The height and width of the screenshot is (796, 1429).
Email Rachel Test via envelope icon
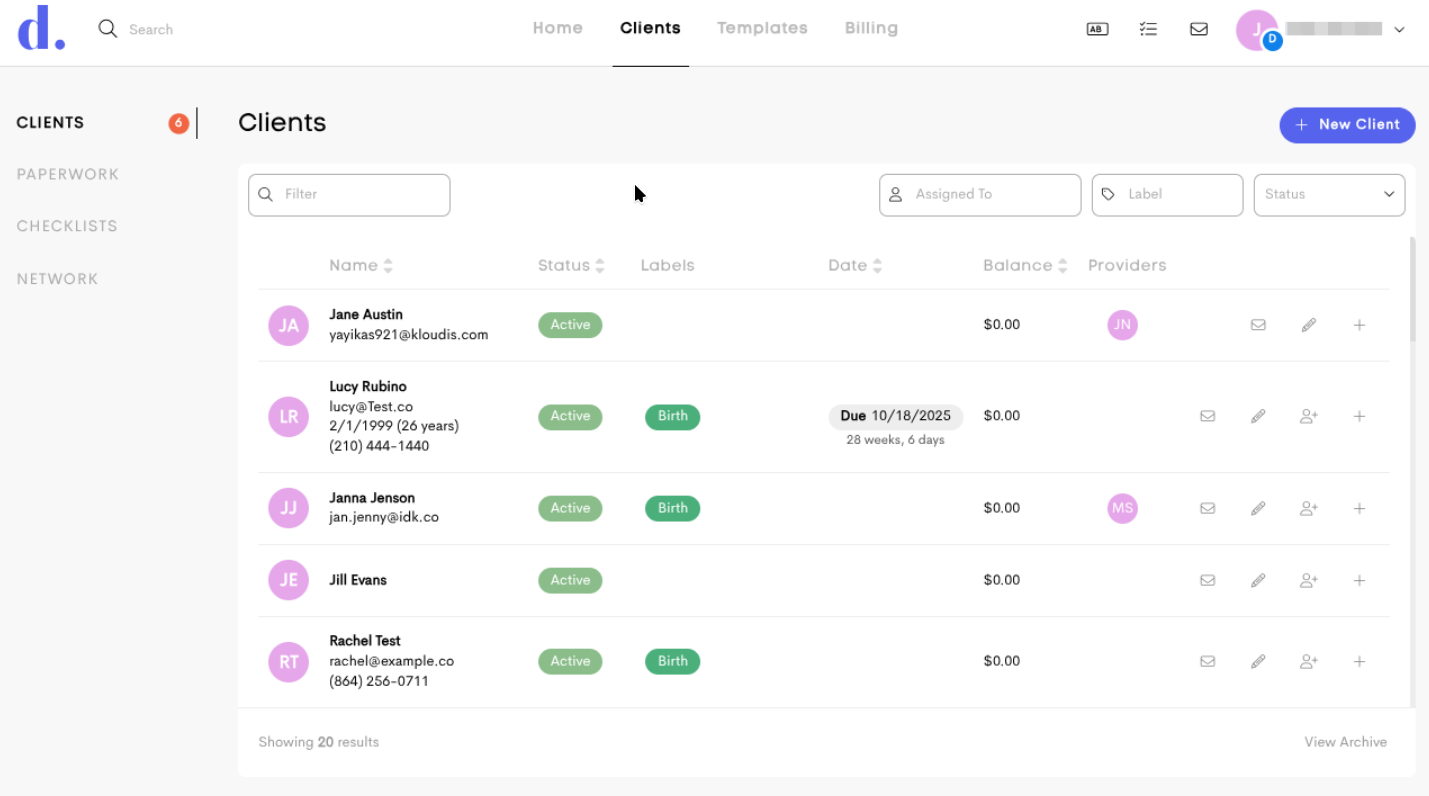1208,661
